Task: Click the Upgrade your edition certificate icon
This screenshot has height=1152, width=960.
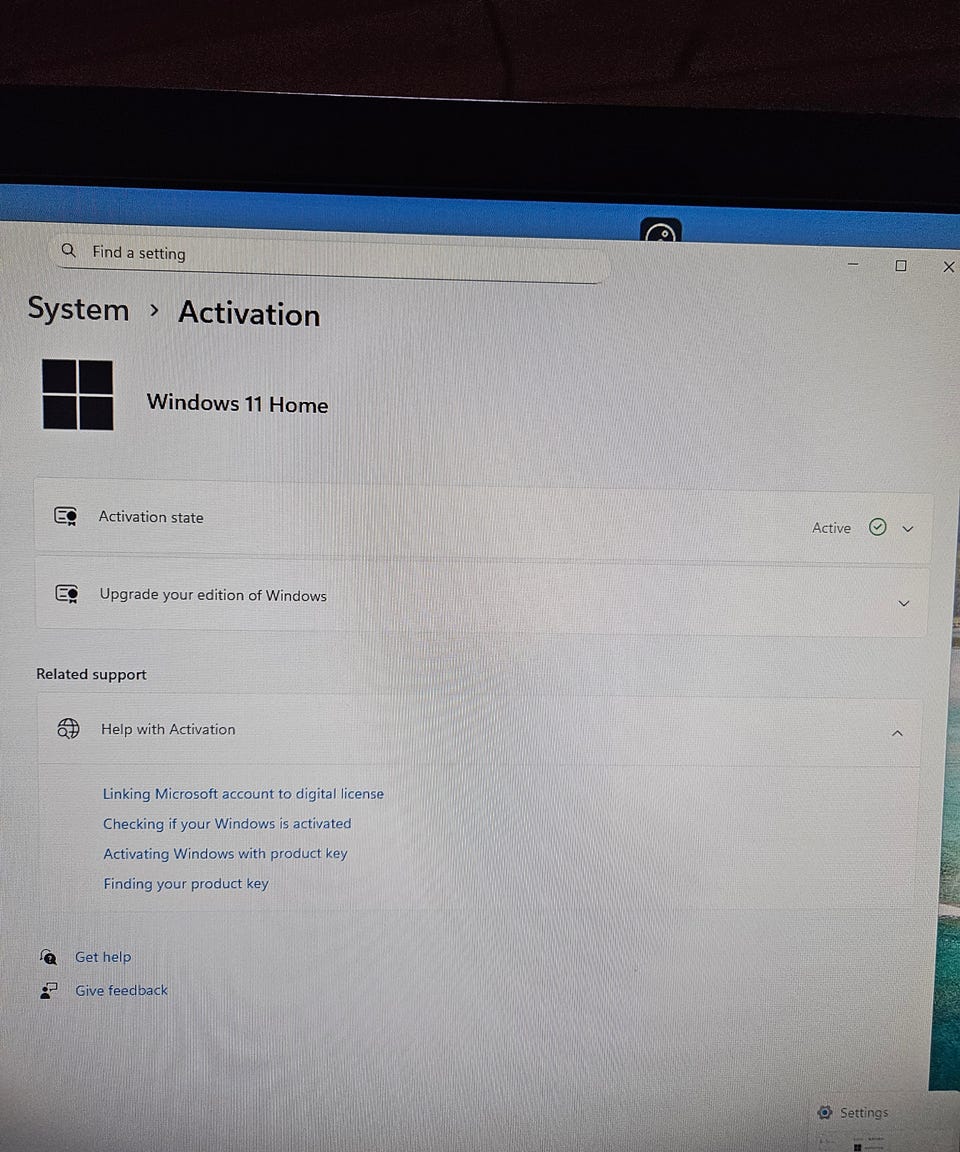Action: (68, 594)
